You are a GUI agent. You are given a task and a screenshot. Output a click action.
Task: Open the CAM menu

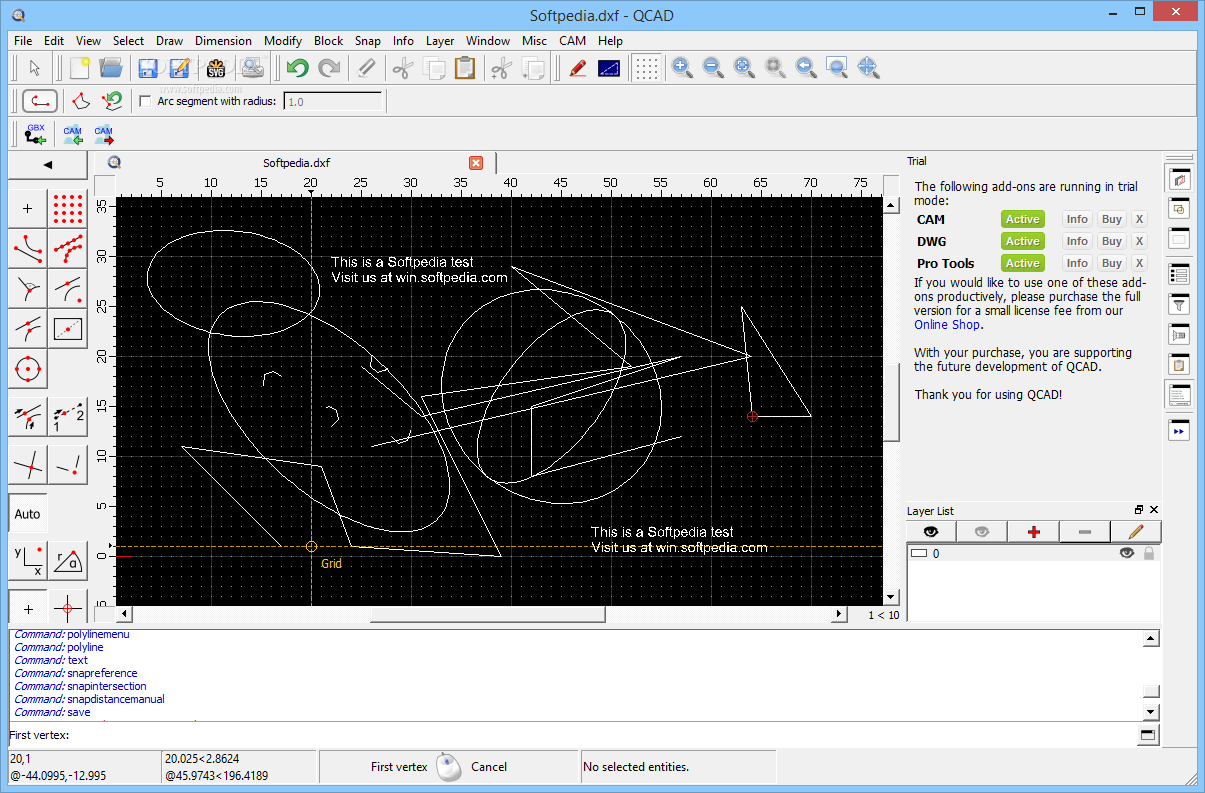(x=572, y=41)
